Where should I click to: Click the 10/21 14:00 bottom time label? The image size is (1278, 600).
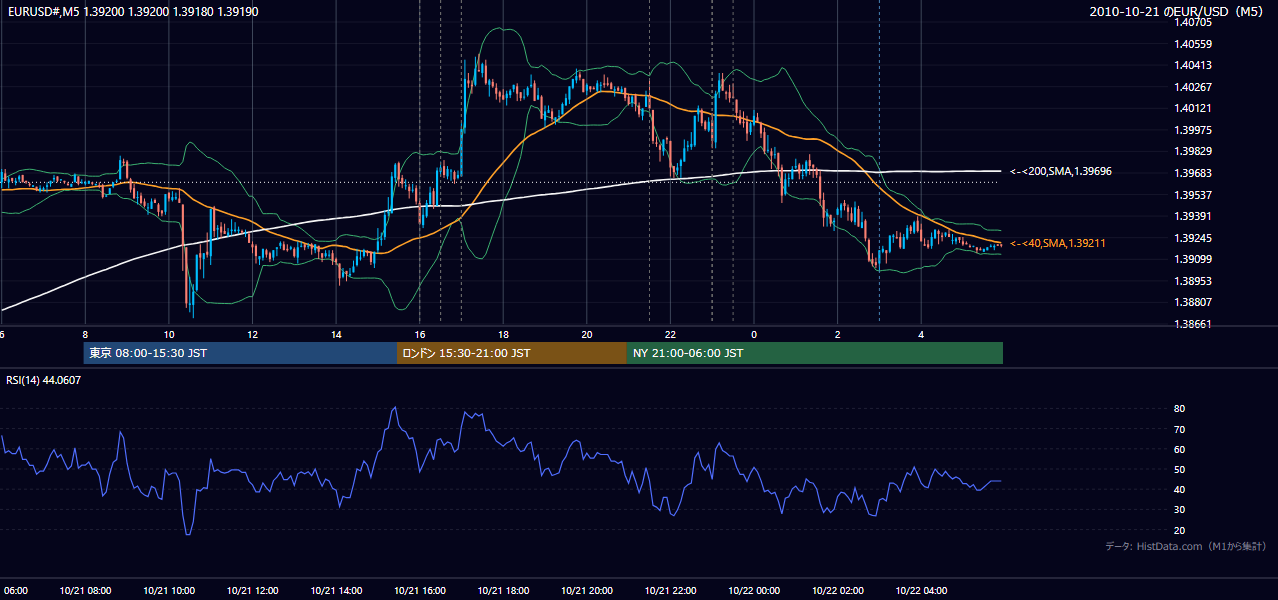(336, 590)
